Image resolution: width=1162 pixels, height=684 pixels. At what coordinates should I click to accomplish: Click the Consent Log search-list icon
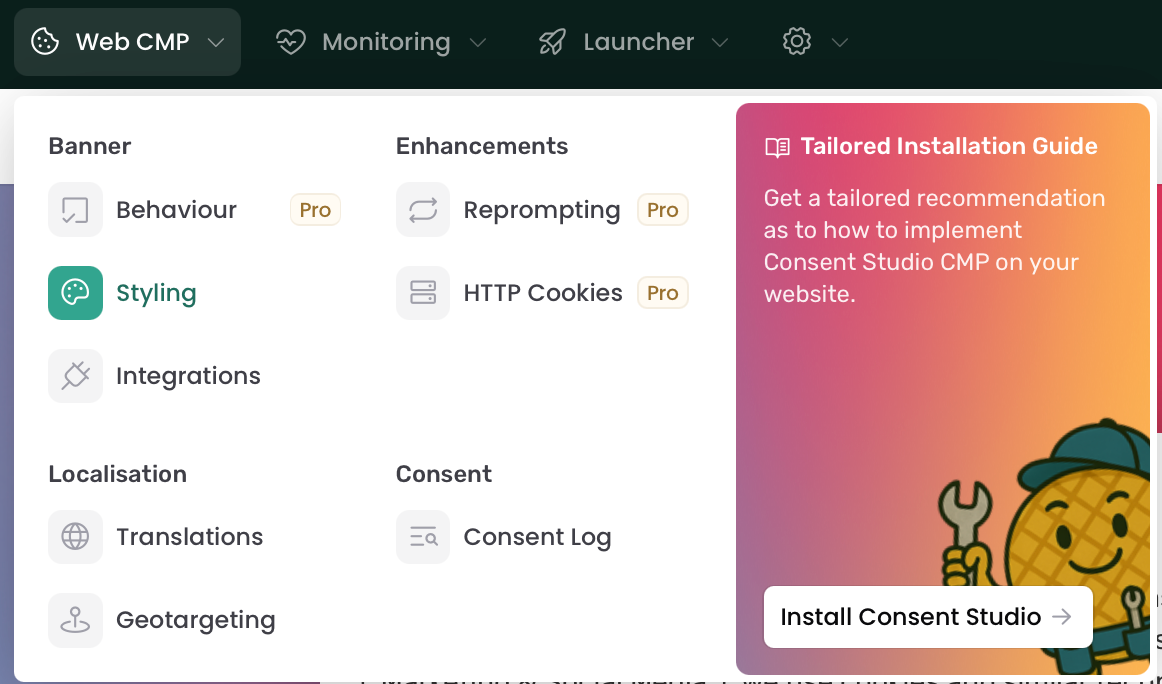[x=423, y=537]
